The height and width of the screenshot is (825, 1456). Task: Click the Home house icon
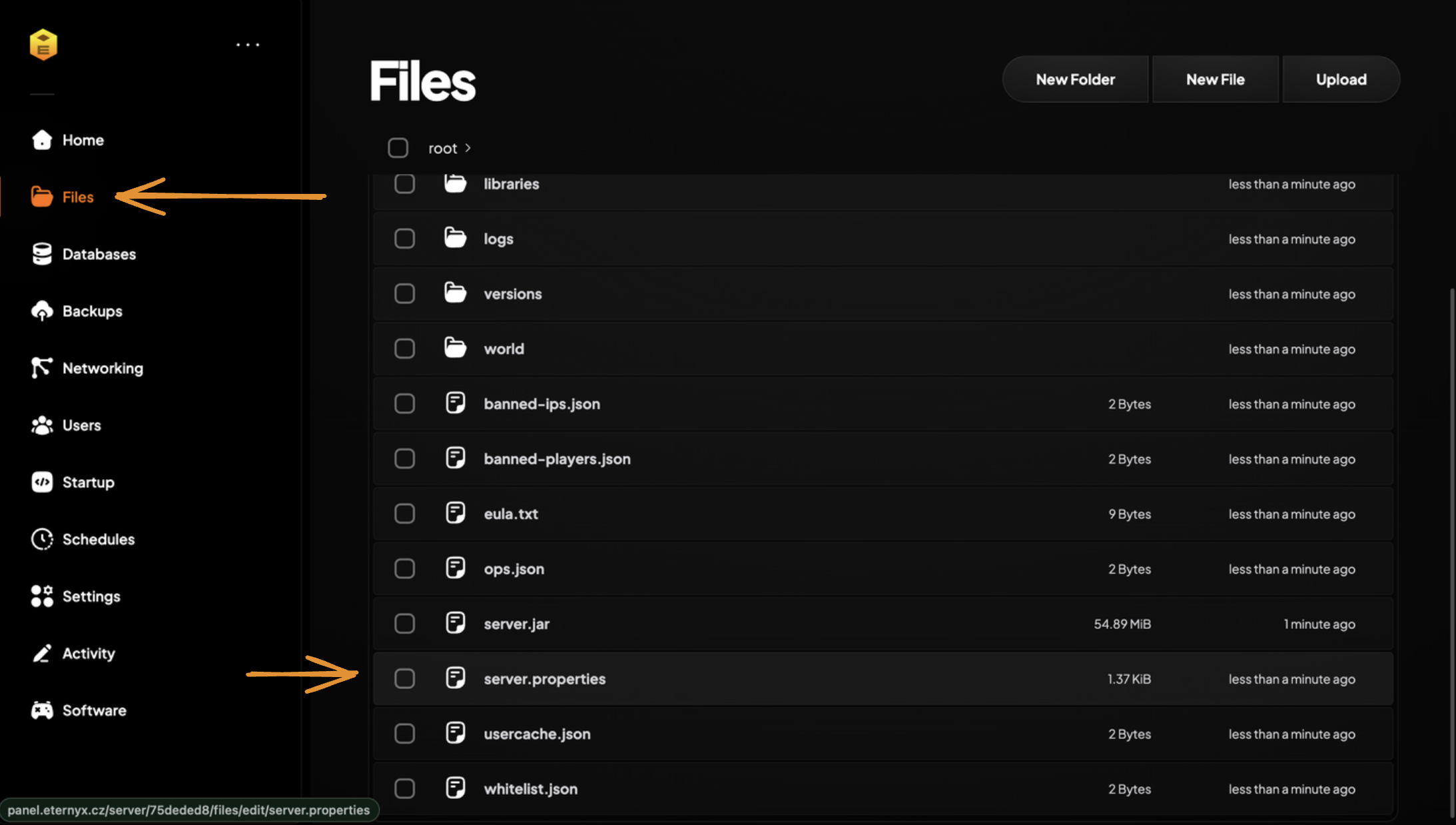click(x=42, y=140)
